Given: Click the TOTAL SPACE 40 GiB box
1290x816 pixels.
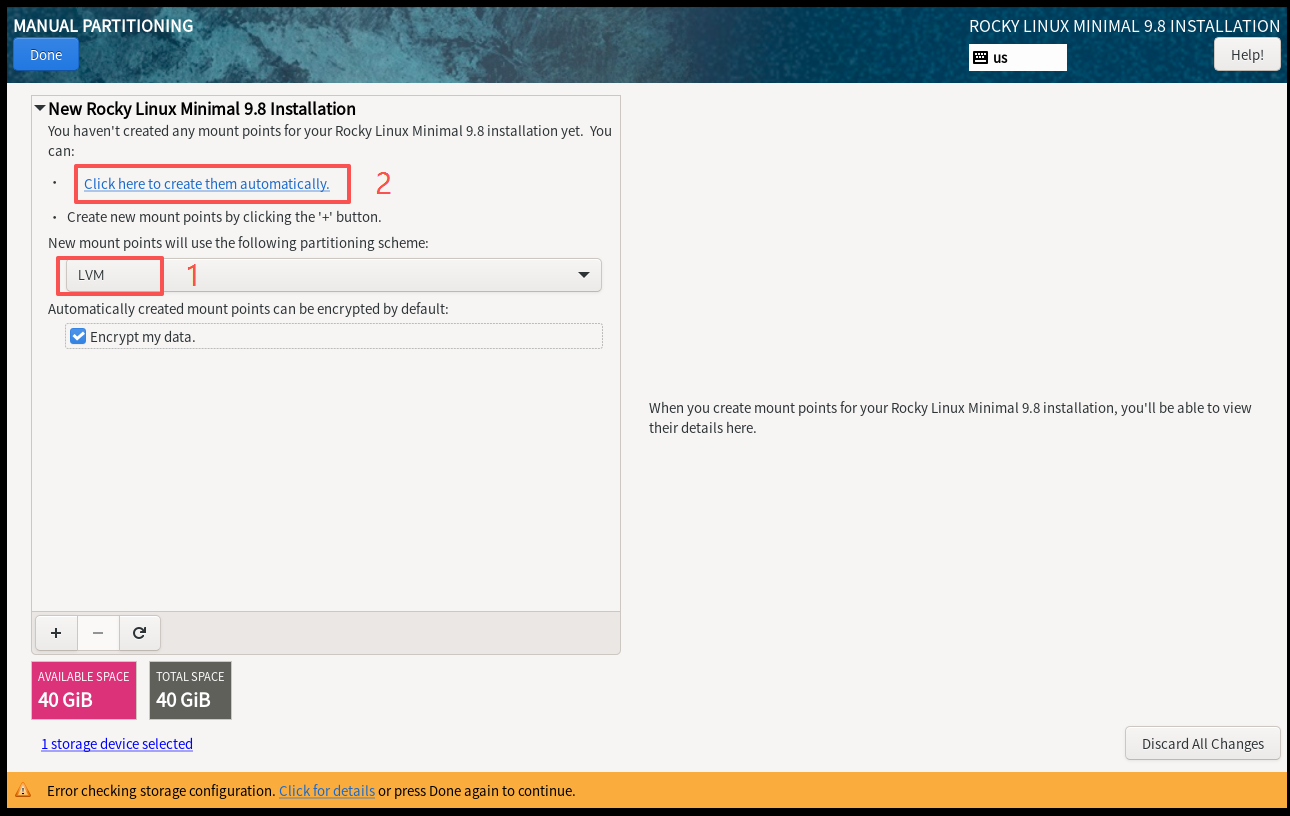Looking at the screenshot, I should (x=190, y=690).
